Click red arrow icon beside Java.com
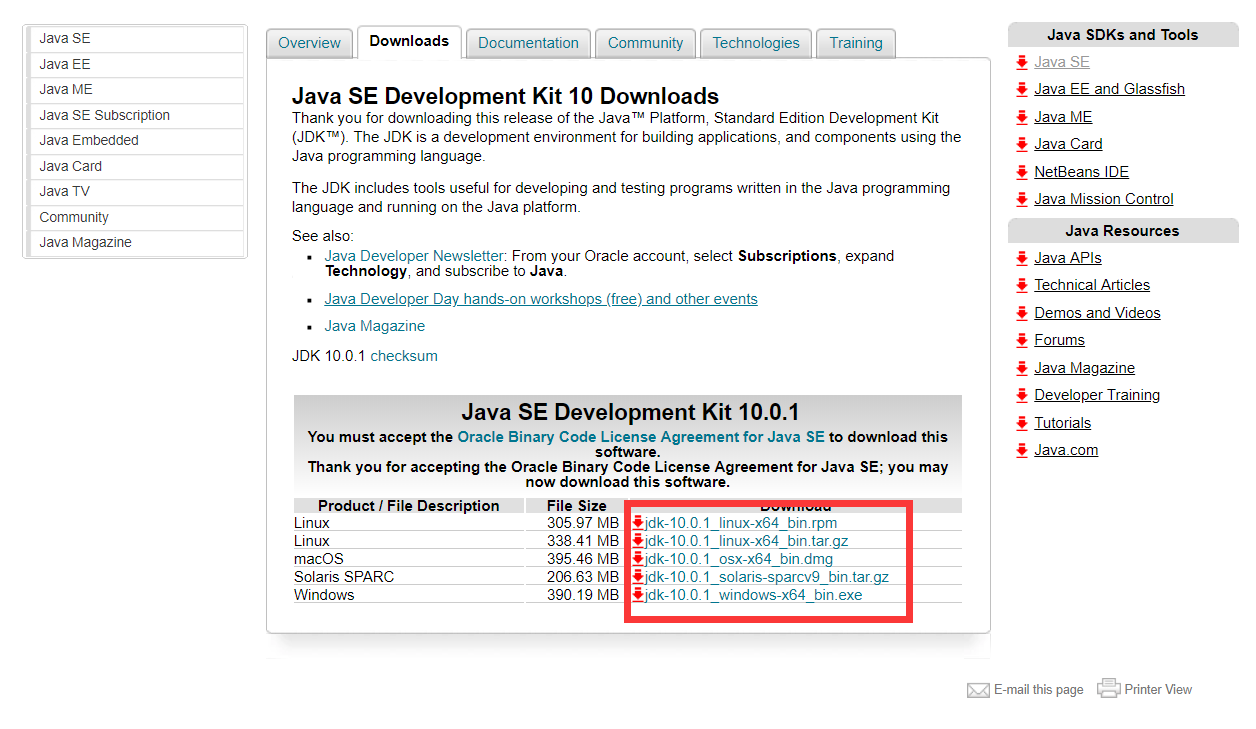 (x=1021, y=450)
